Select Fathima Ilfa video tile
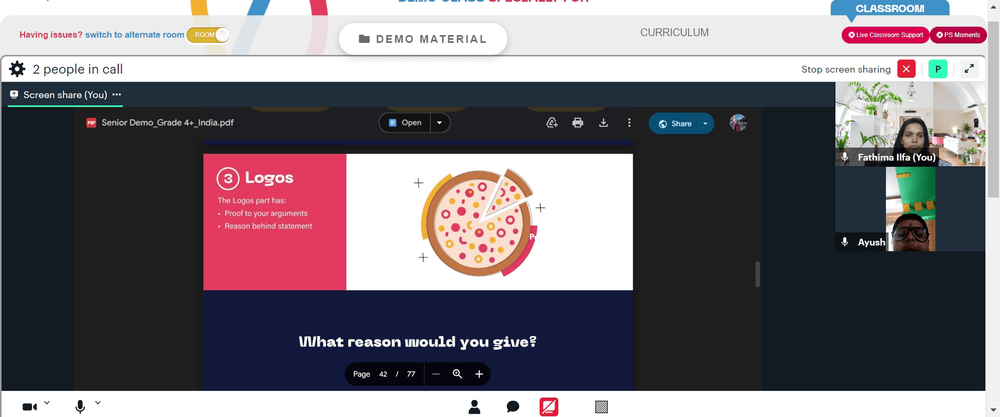1000x417 pixels. coord(910,124)
